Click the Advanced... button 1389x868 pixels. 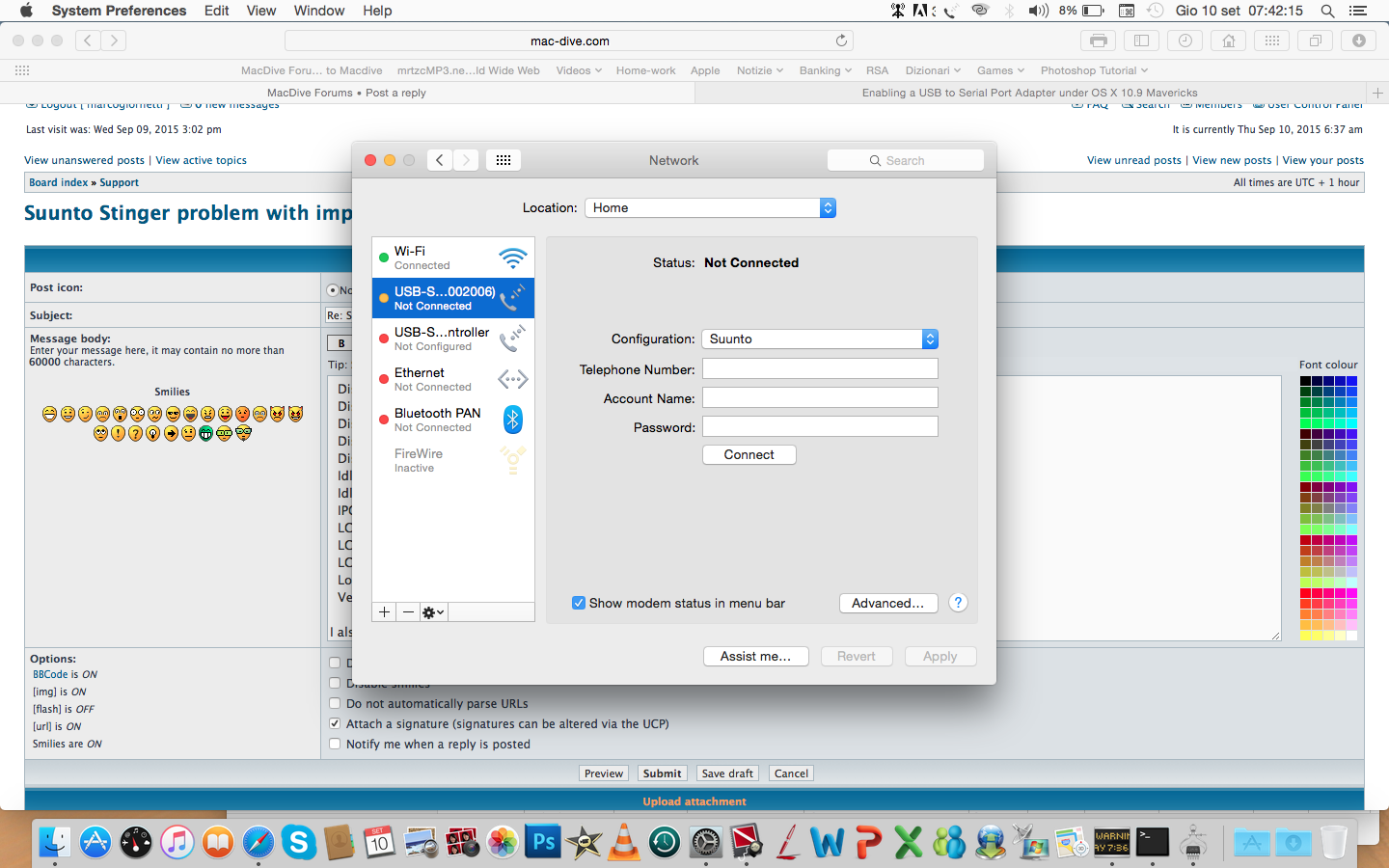tap(887, 603)
